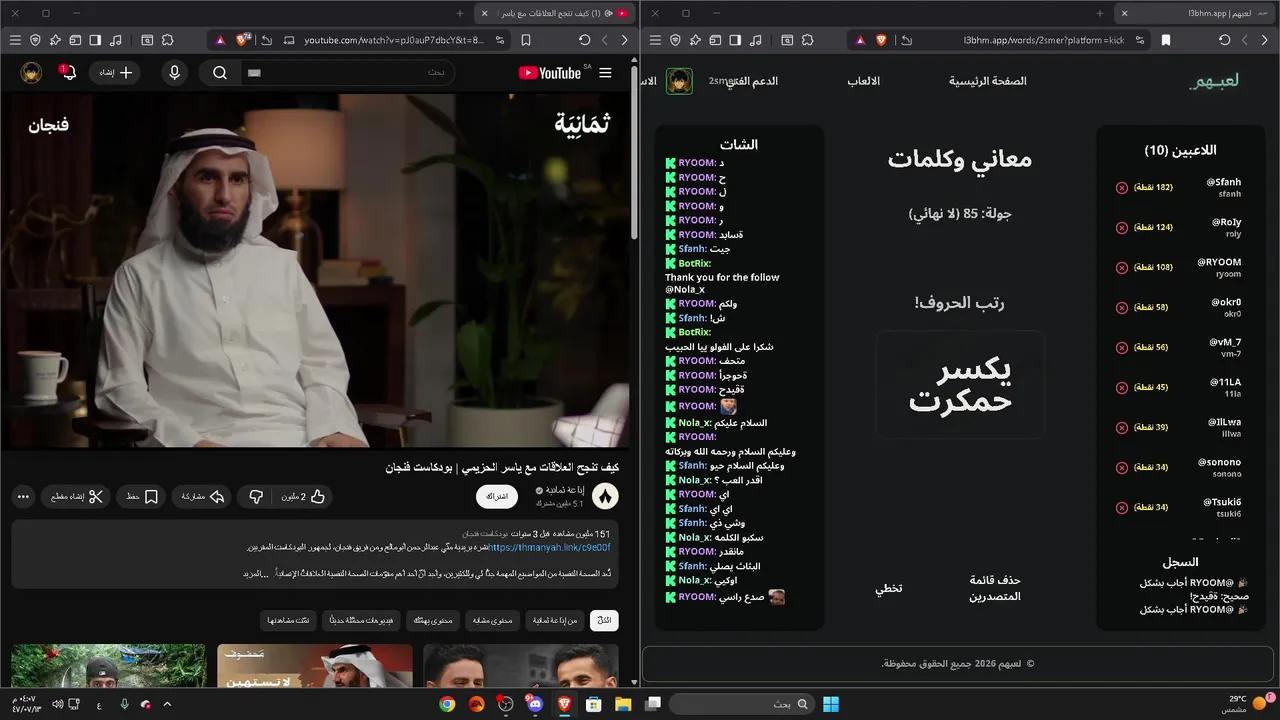Save the video with حفظ button
Image resolution: width=1280 pixels, height=720 pixels.
pos(143,497)
